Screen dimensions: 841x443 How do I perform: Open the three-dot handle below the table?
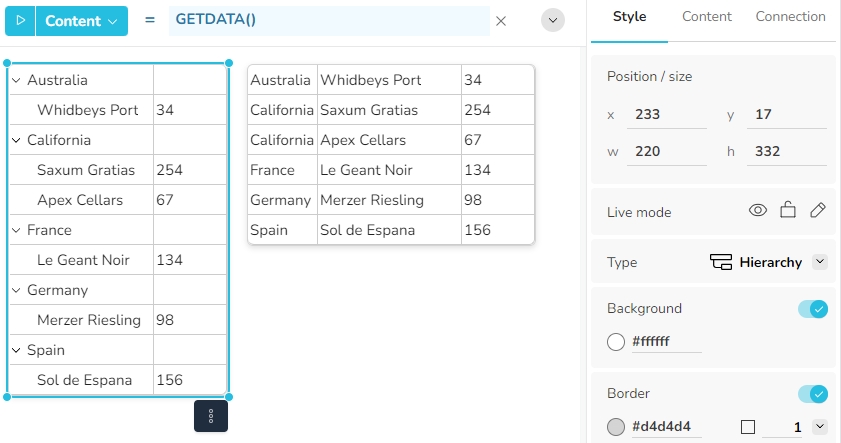[211, 416]
